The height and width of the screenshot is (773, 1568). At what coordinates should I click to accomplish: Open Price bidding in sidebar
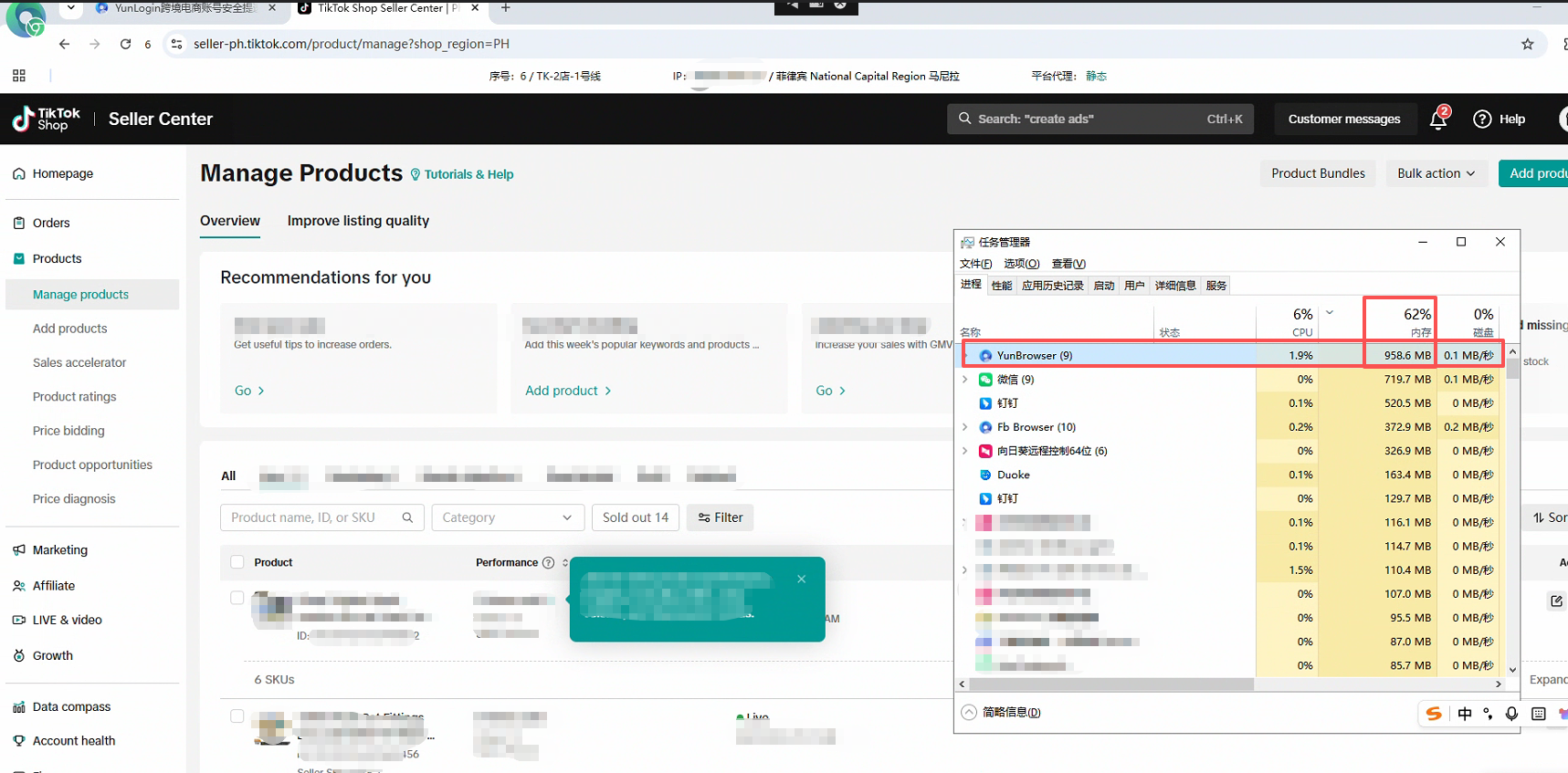68,431
